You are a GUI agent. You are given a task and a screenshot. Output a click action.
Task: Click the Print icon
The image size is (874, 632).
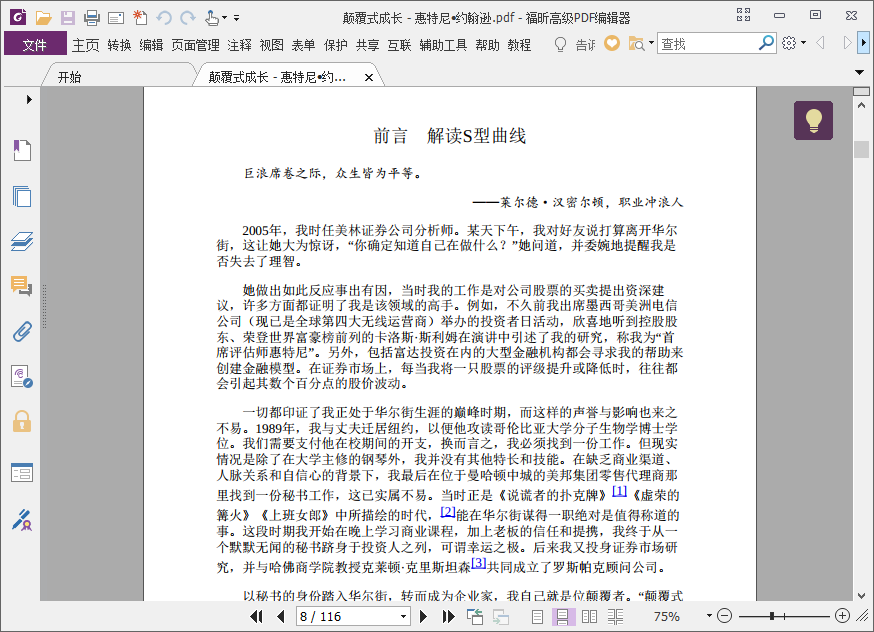[92, 18]
